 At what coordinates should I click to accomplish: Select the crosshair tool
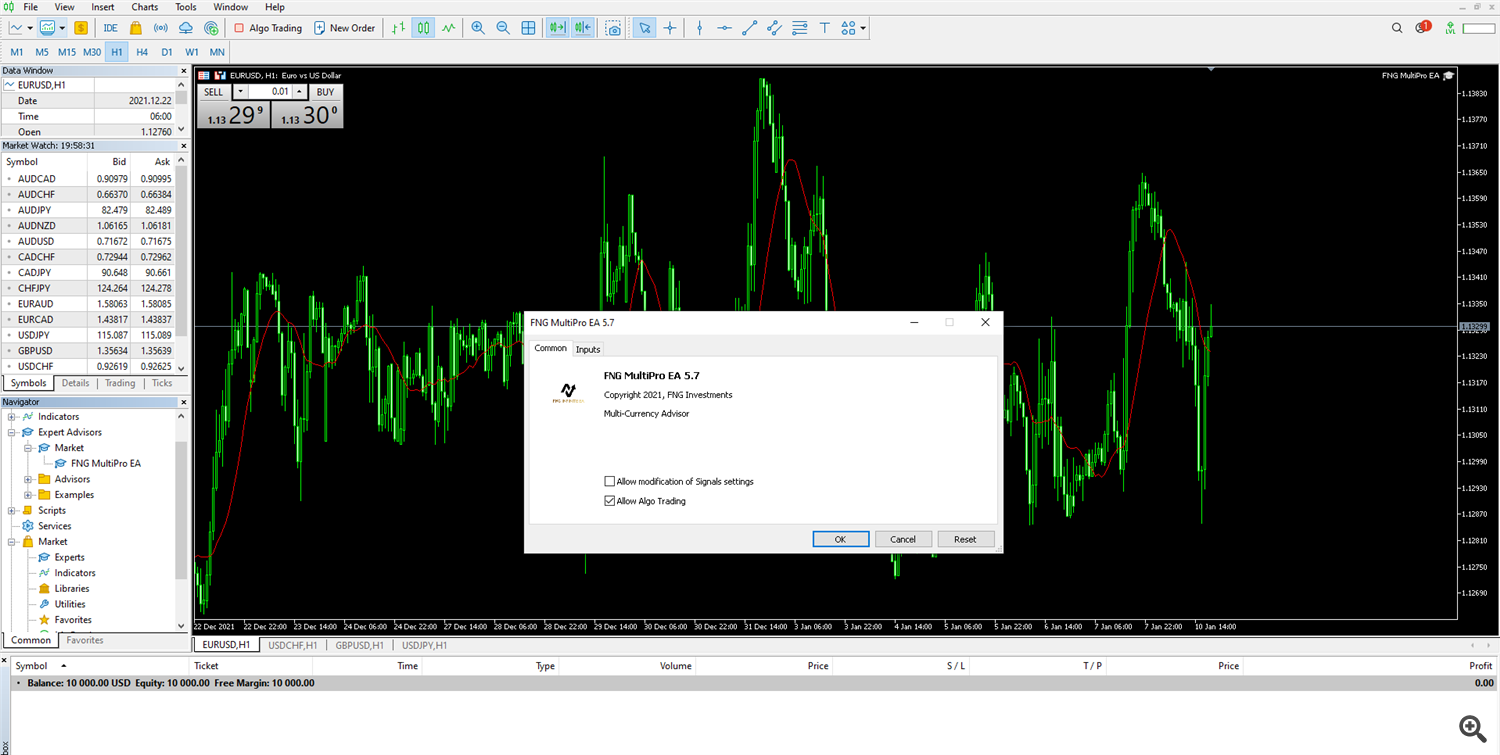(670, 28)
